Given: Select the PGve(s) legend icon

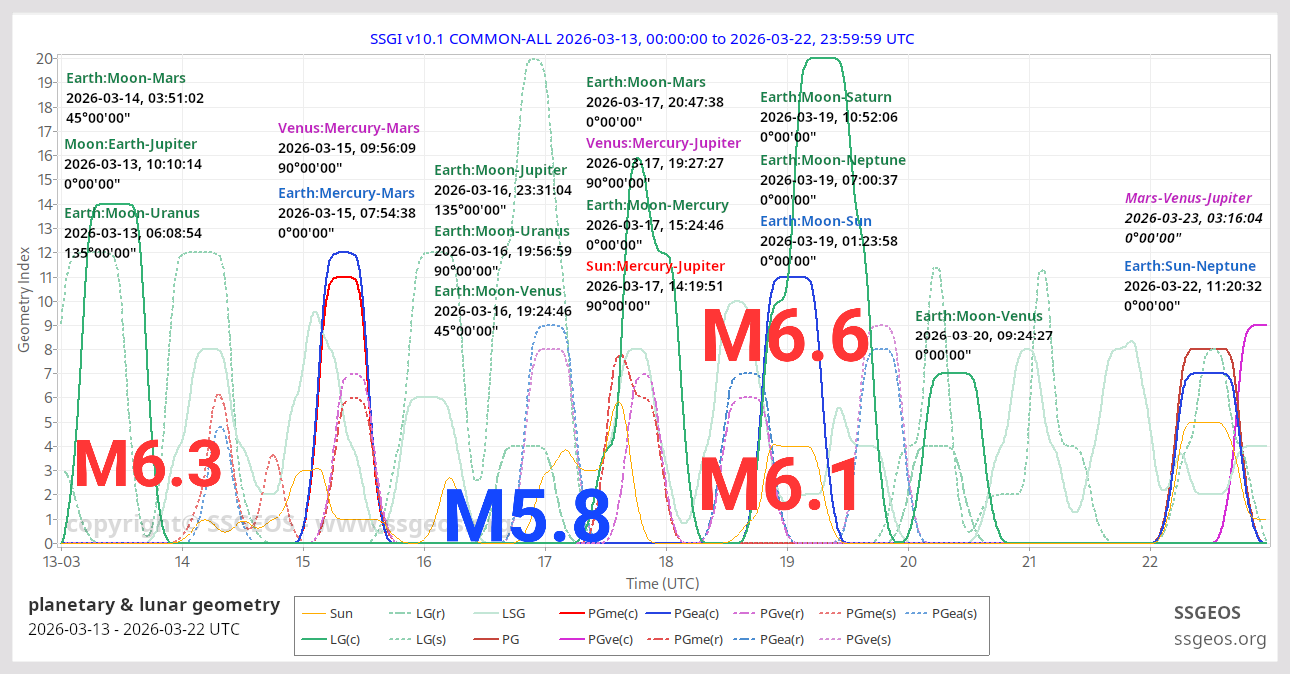Looking at the screenshot, I should tap(831, 638).
